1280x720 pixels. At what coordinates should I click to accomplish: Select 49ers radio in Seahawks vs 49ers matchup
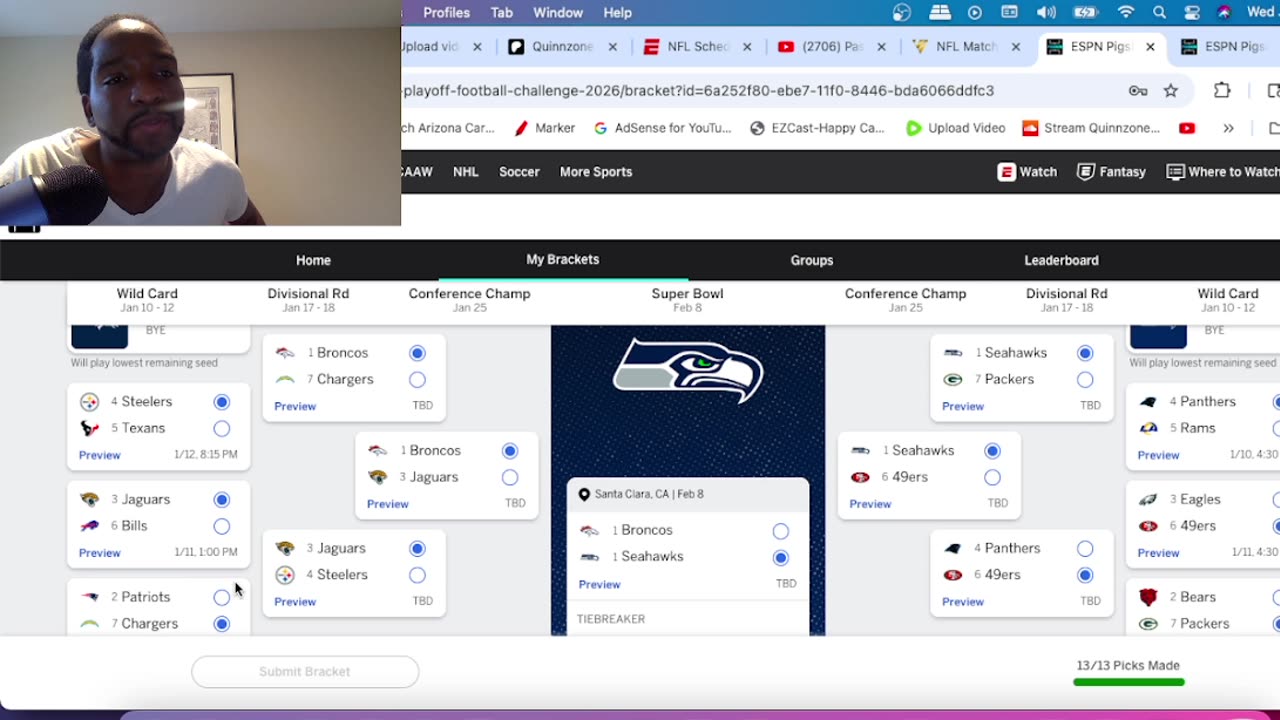992,478
